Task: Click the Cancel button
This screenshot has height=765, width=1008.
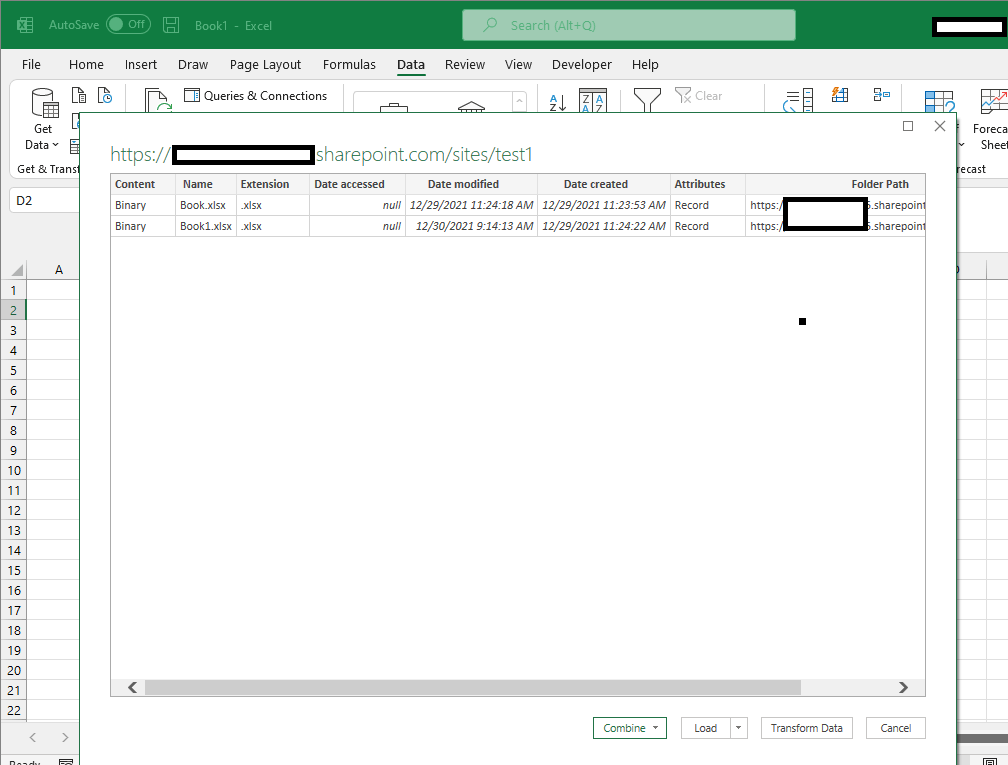Action: coord(896,728)
